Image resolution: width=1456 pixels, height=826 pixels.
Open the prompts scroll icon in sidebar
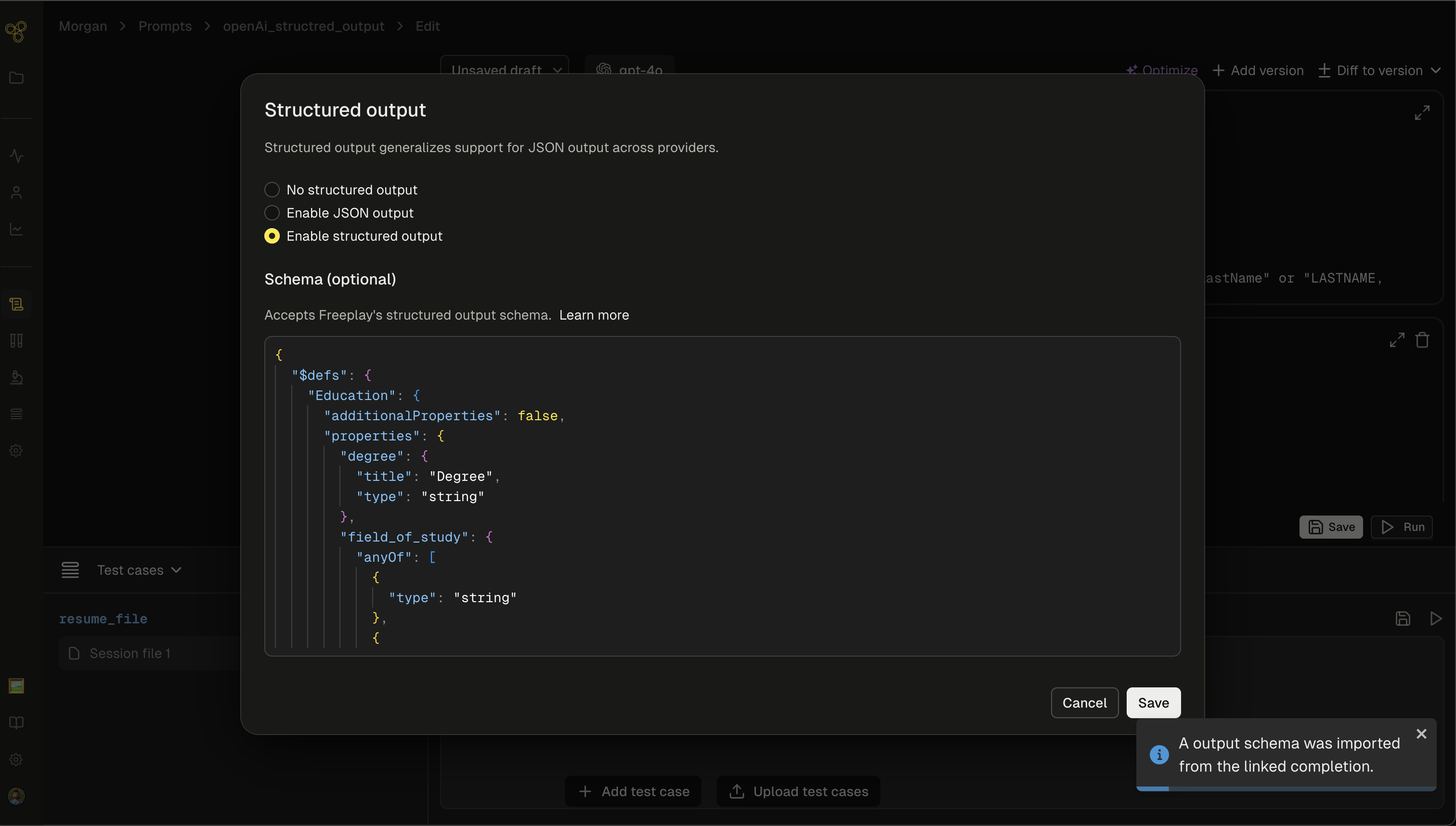[16, 305]
